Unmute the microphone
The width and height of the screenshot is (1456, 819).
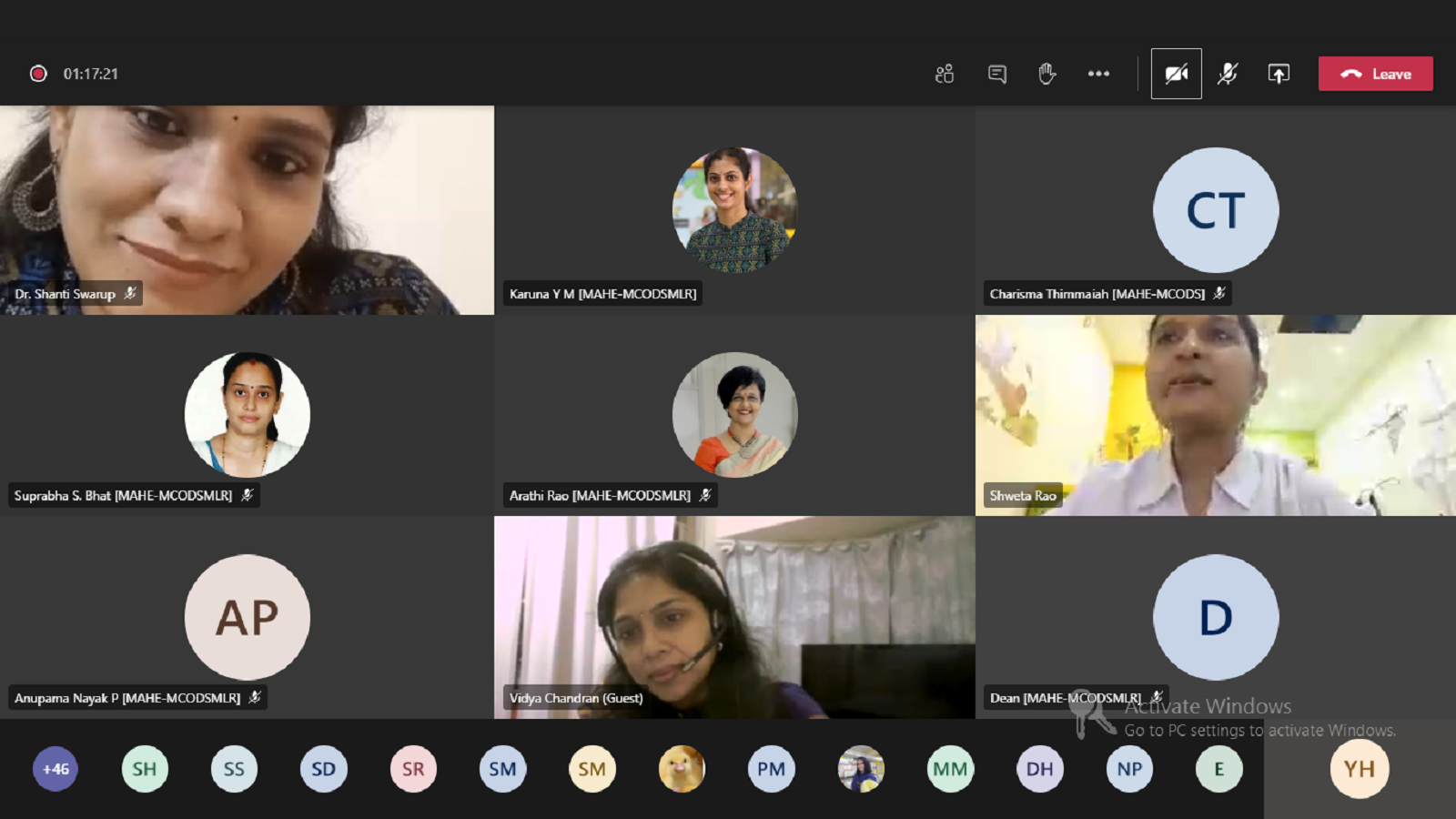pos(1228,74)
